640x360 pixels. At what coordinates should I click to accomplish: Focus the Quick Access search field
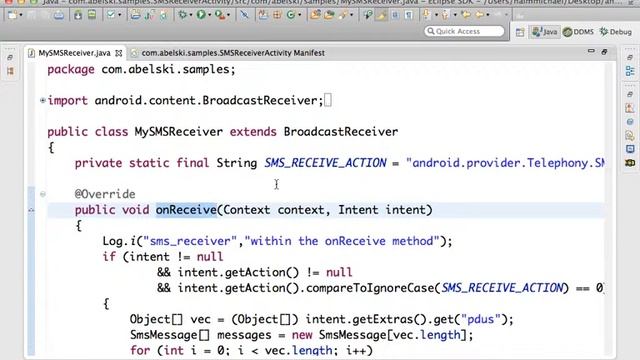[x=464, y=31]
